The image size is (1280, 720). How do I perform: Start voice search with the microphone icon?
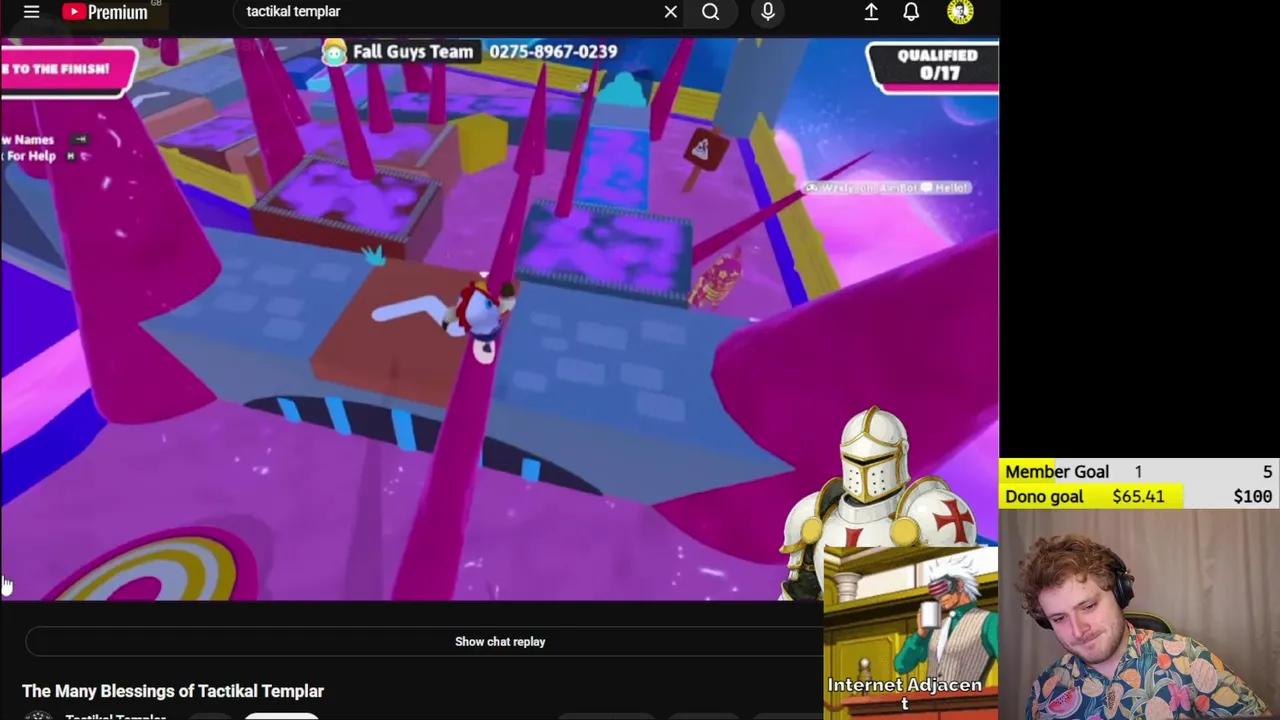coord(768,12)
